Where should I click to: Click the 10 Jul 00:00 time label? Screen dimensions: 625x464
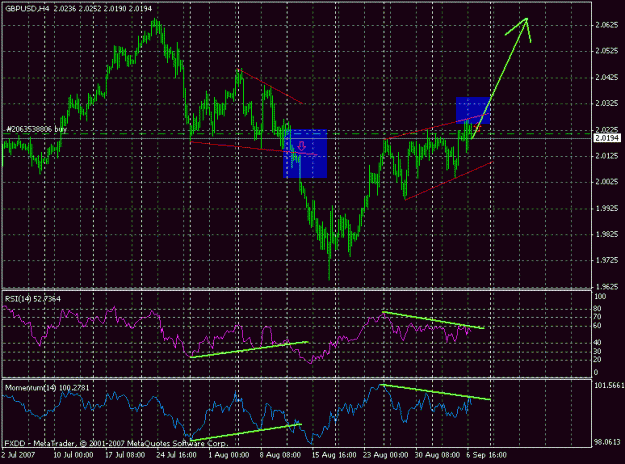(x=74, y=455)
